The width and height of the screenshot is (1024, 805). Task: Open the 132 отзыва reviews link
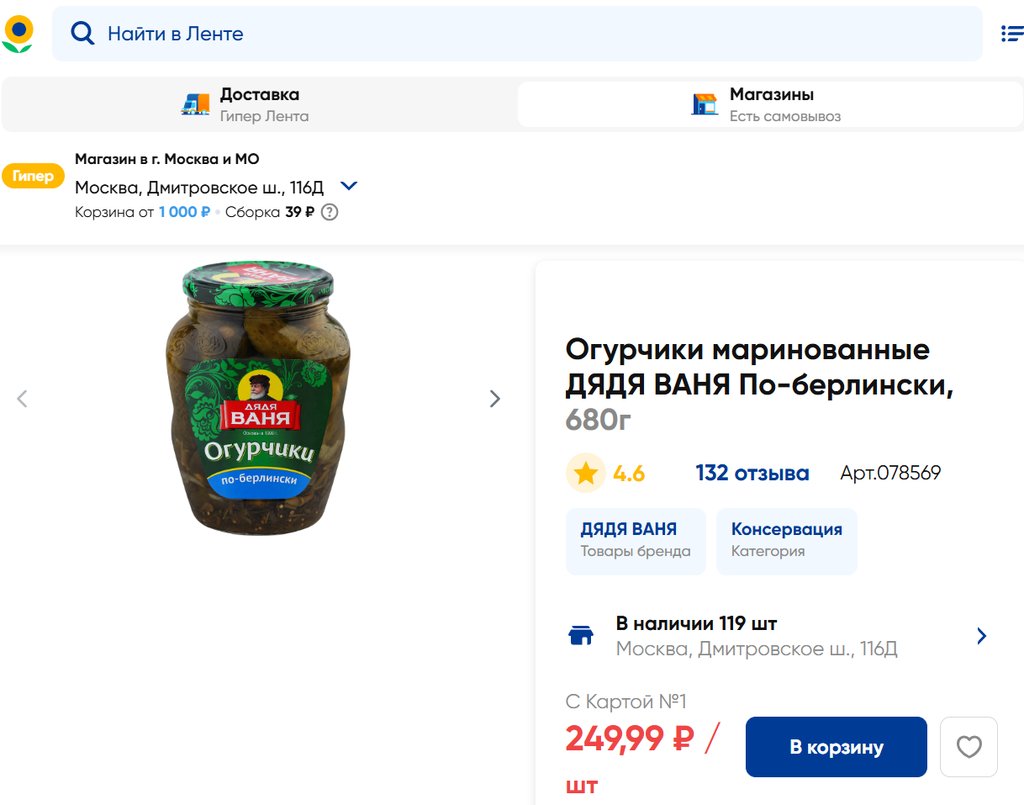tap(752, 473)
